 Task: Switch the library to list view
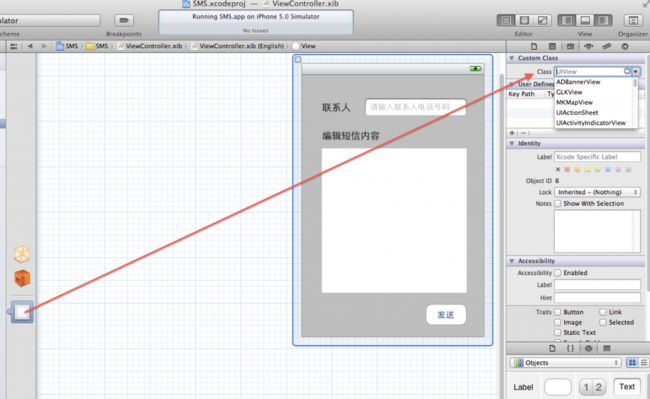[643, 363]
